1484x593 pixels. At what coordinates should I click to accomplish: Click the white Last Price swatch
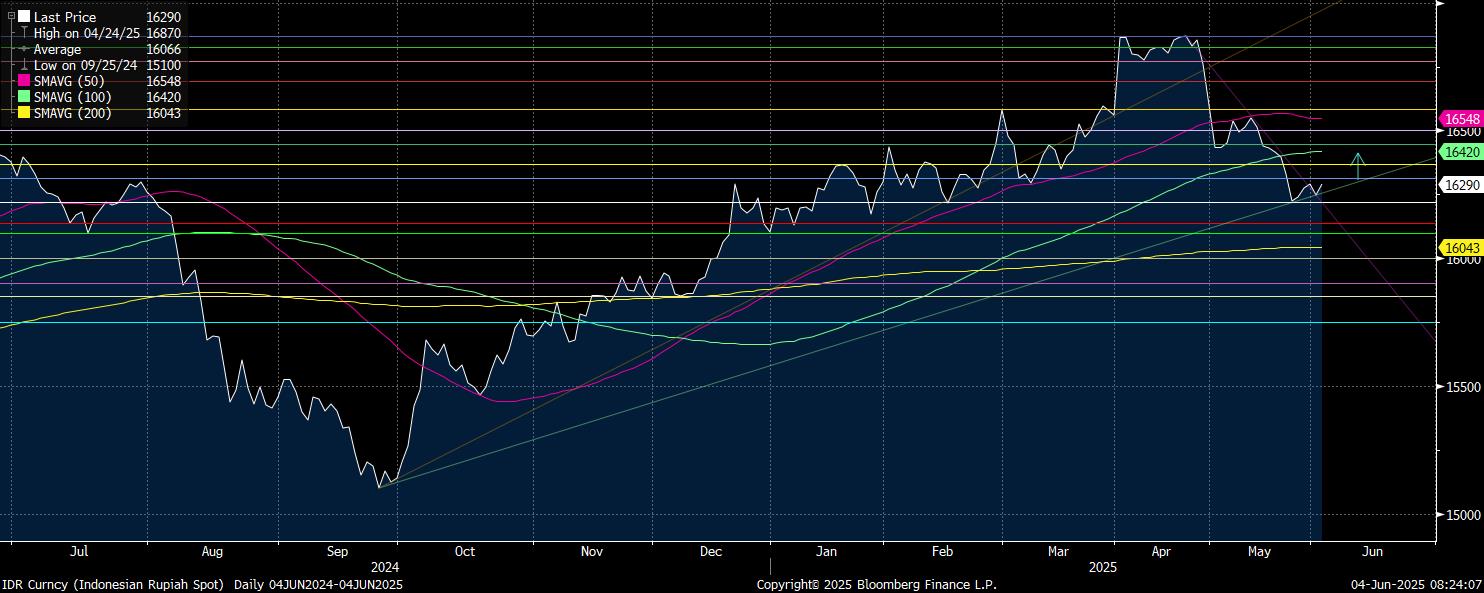[24, 17]
